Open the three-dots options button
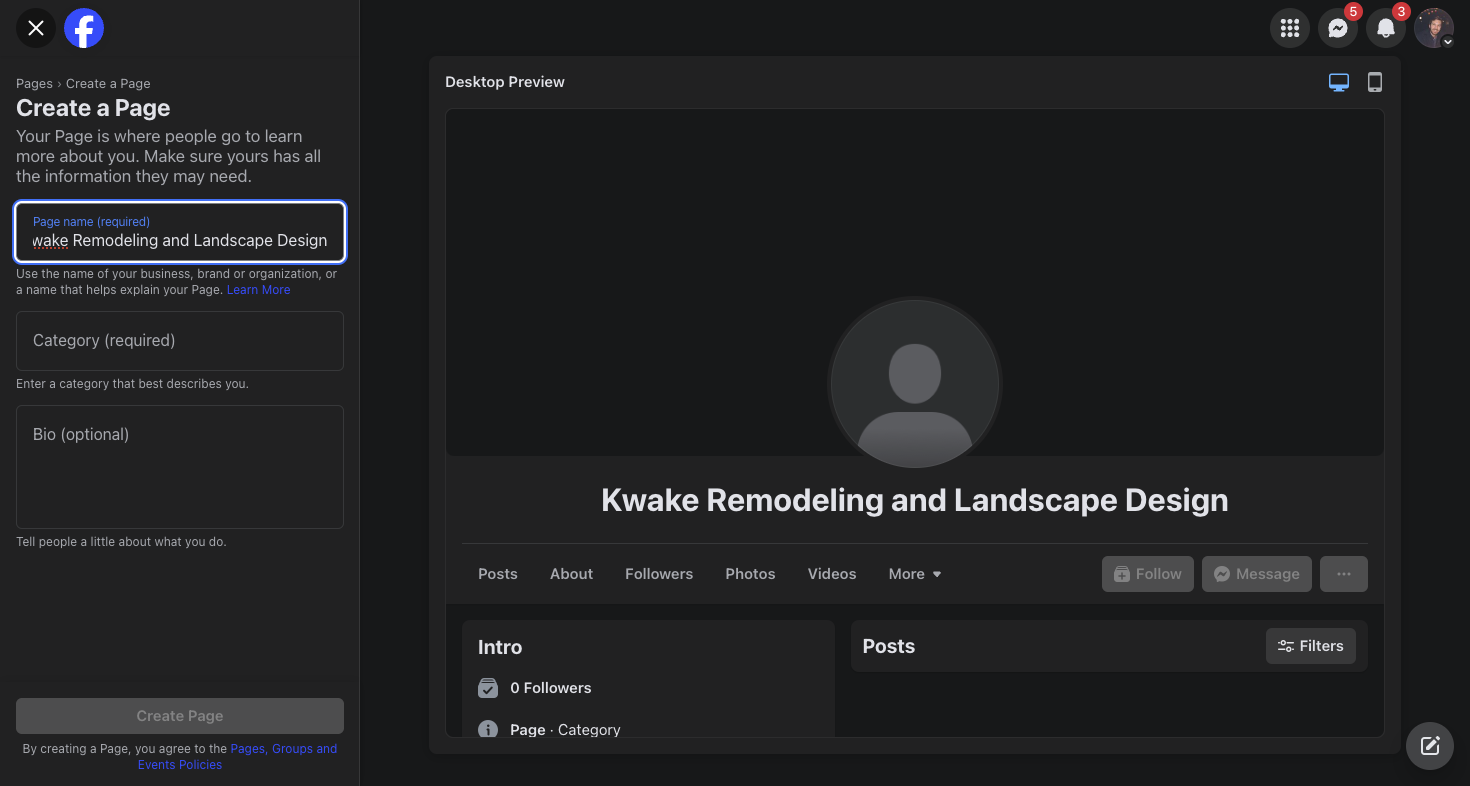The image size is (1470, 786). [1344, 574]
